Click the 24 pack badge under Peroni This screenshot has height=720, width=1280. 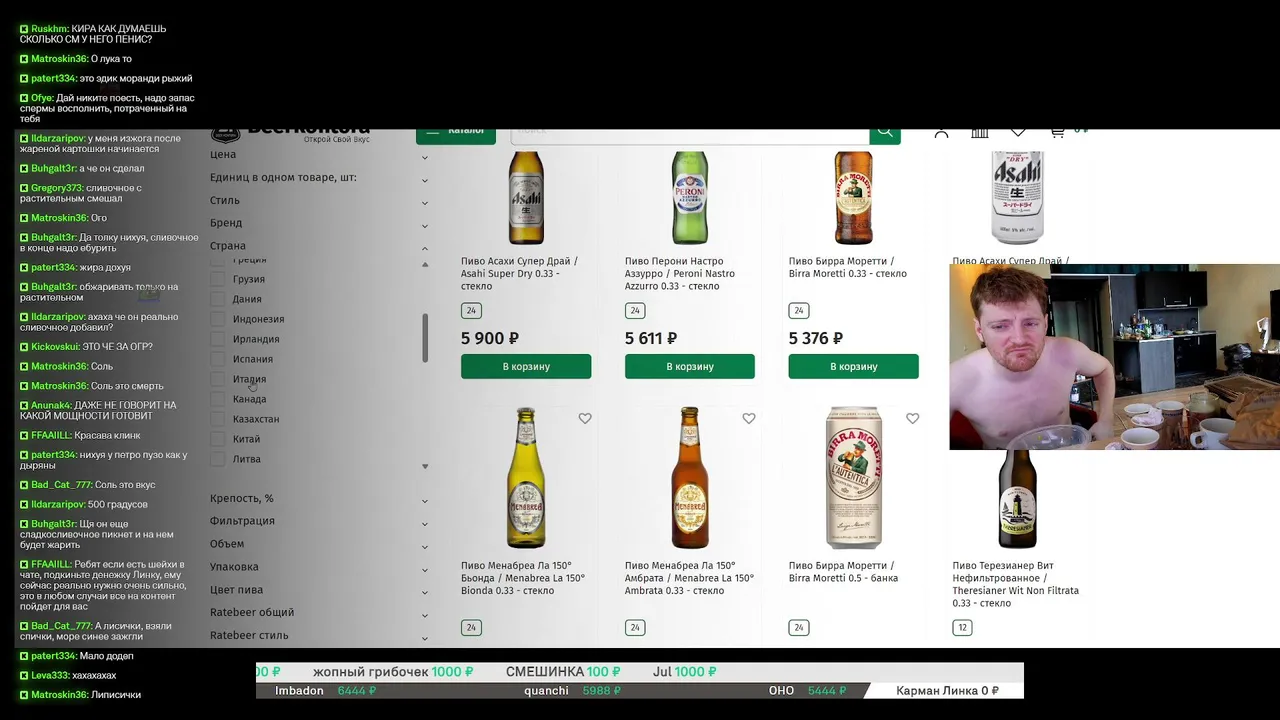(635, 310)
